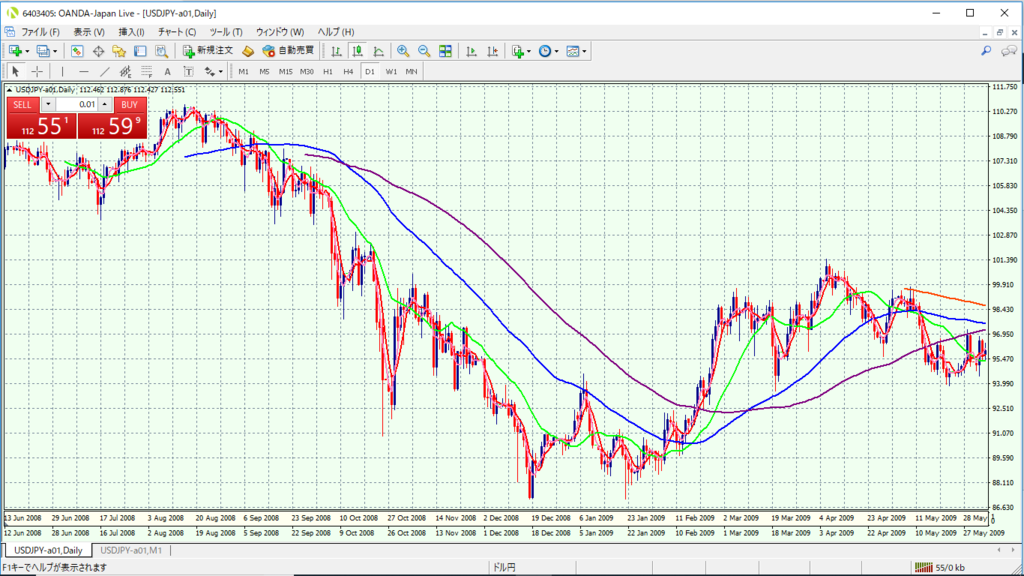Switch timeframe to H4
The width and height of the screenshot is (1024, 576).
click(349, 72)
